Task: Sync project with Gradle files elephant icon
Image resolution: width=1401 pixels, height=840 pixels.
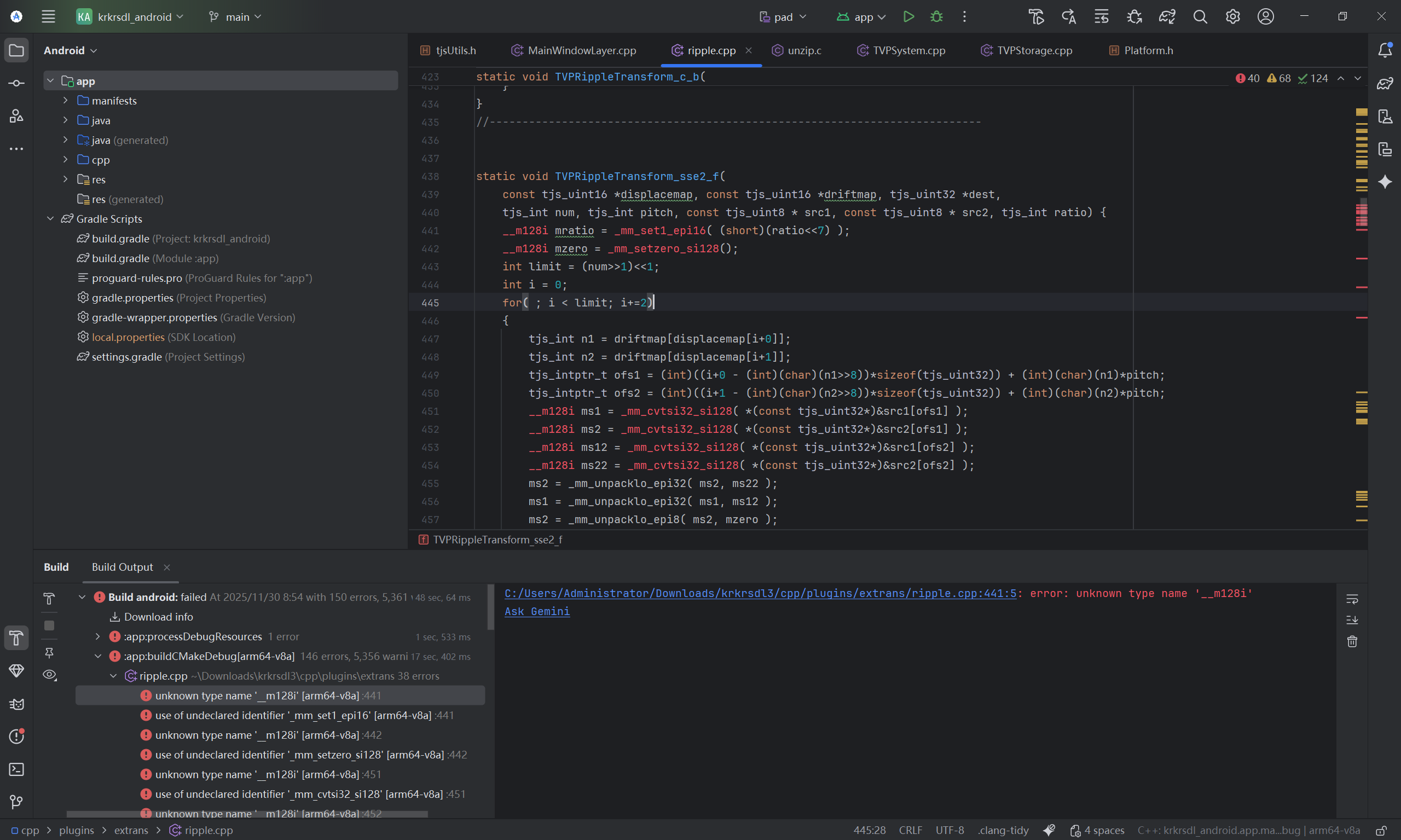Action: pos(1167,17)
